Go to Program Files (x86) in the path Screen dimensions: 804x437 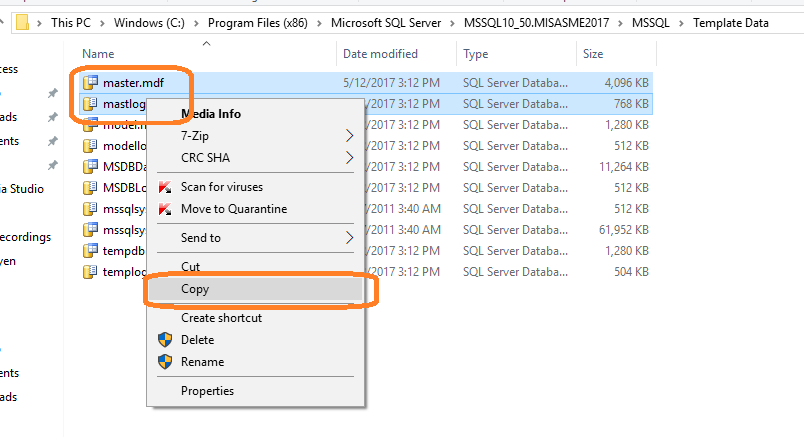point(258,23)
